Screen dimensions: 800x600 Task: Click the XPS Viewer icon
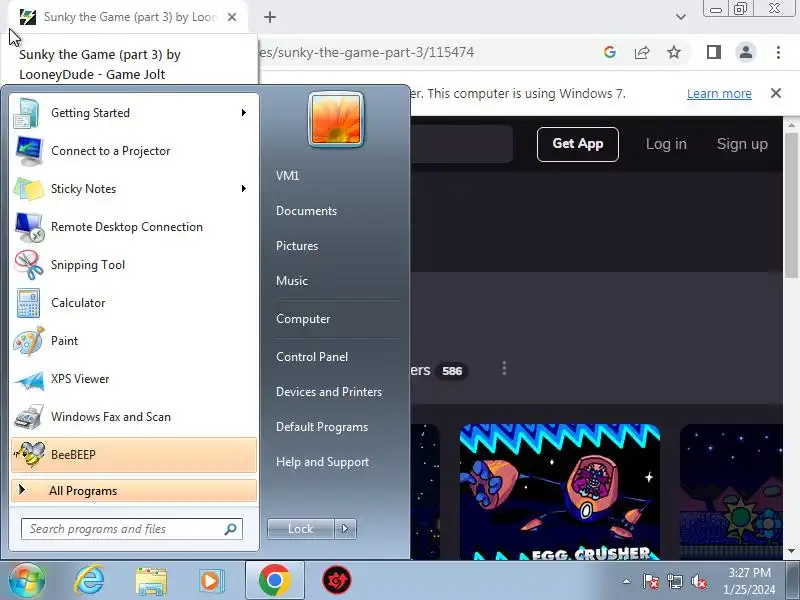click(x=29, y=379)
